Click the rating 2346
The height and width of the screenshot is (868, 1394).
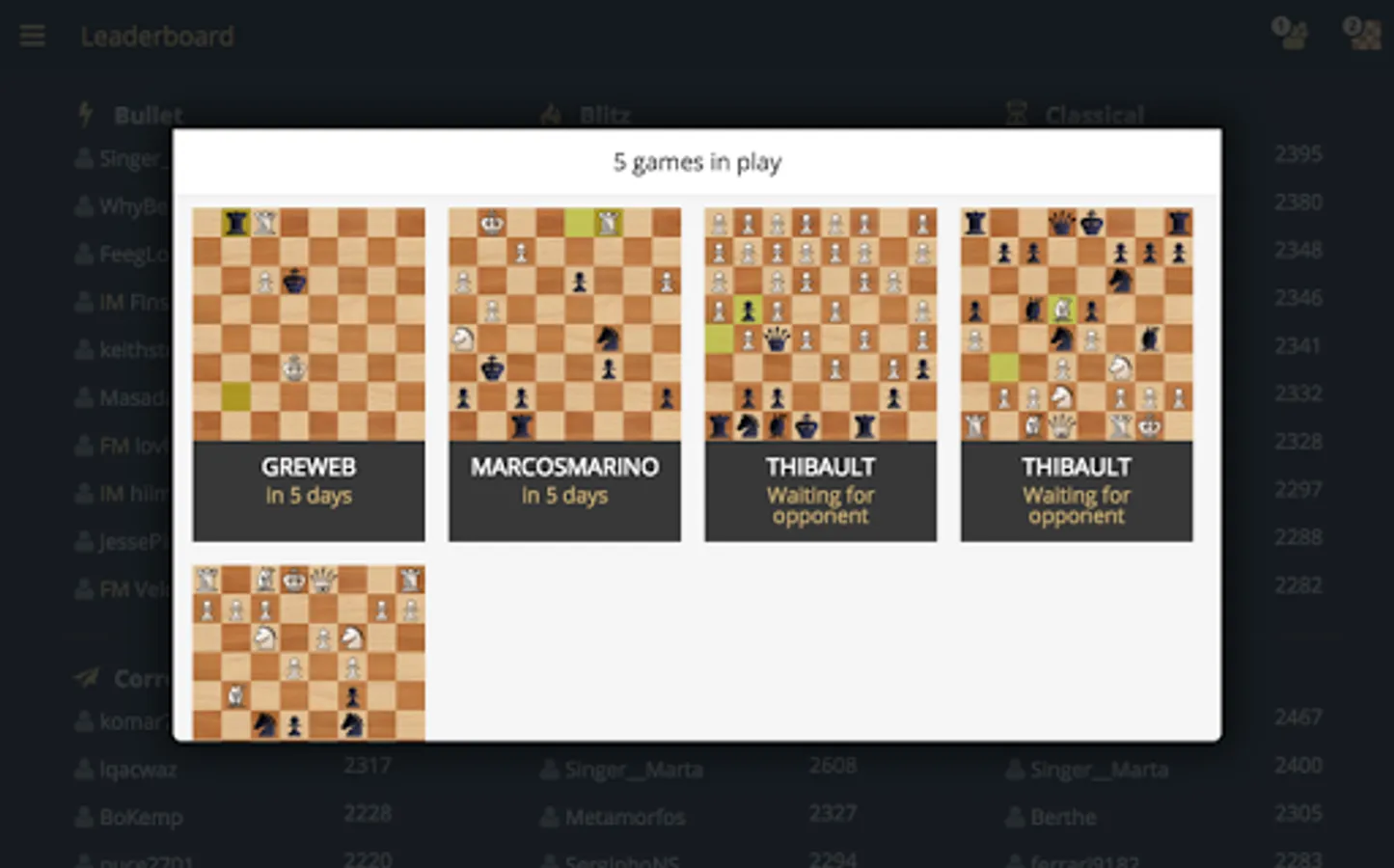[1298, 298]
